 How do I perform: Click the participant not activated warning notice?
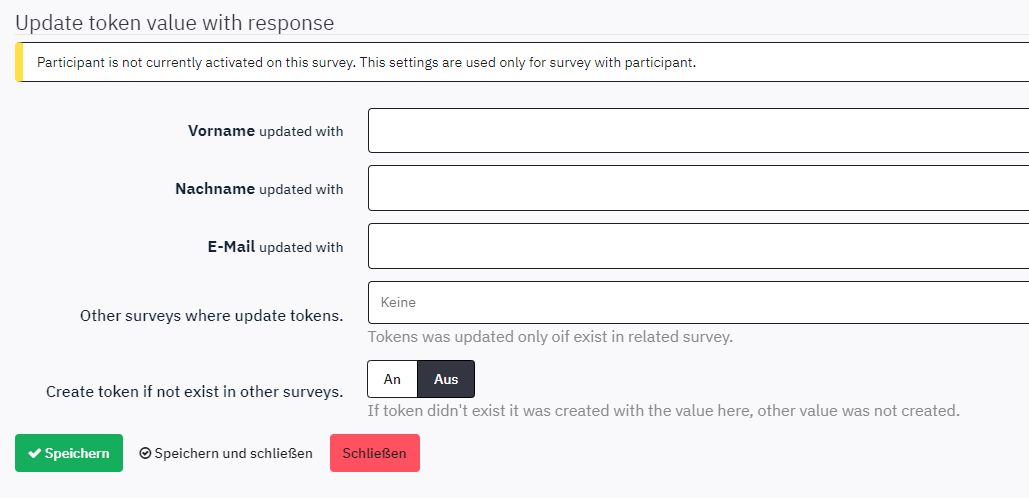tap(366, 62)
